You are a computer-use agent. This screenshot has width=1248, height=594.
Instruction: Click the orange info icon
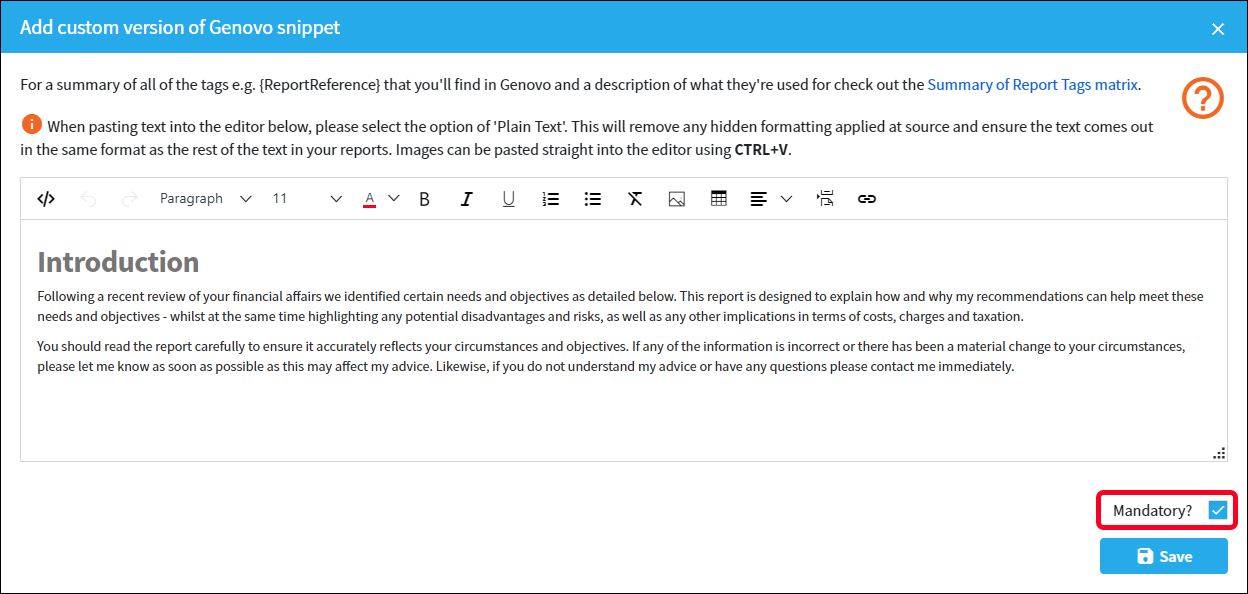[32, 125]
